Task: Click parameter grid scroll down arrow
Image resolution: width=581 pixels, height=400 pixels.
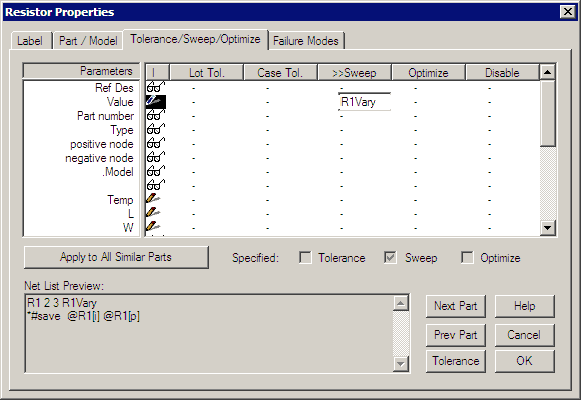Action: (x=548, y=227)
